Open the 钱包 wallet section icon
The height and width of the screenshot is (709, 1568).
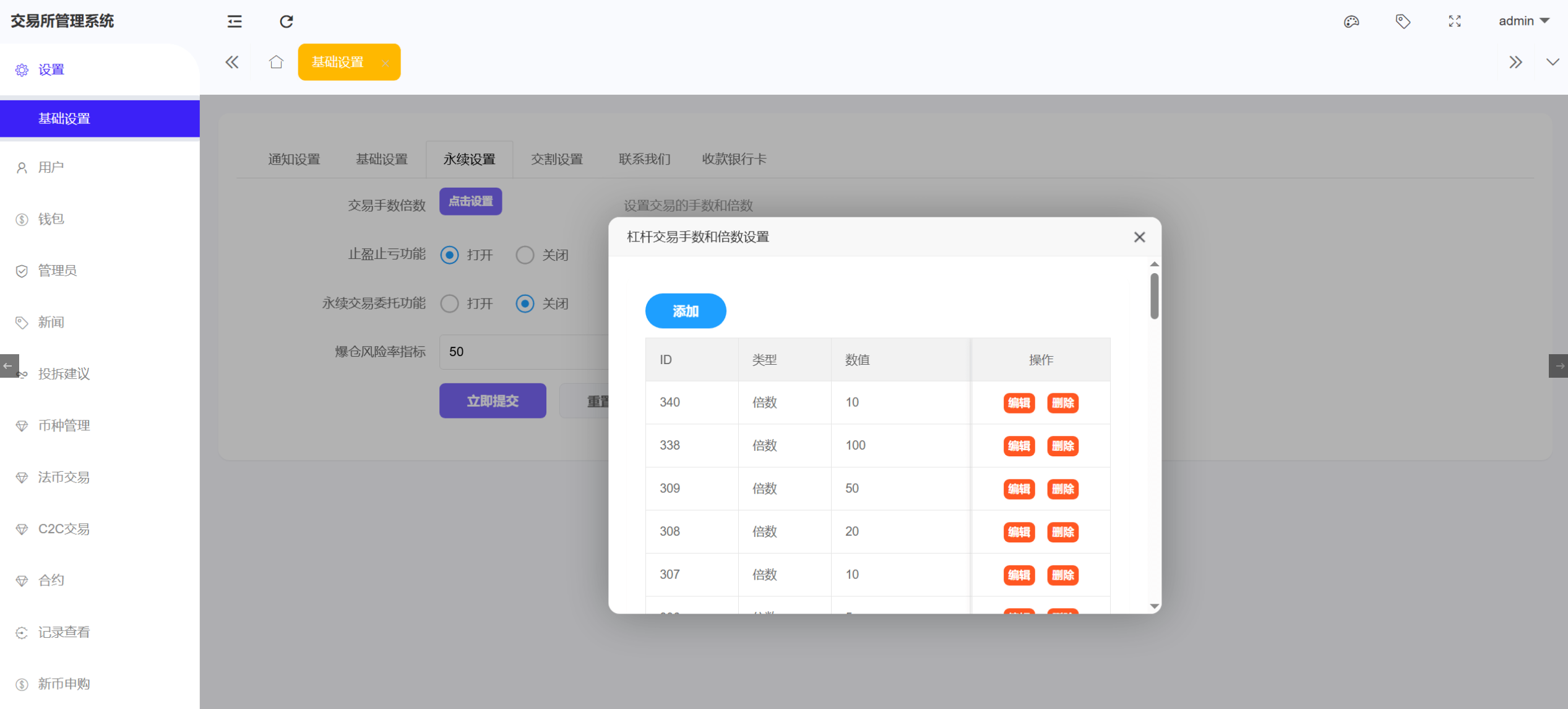coord(22,219)
